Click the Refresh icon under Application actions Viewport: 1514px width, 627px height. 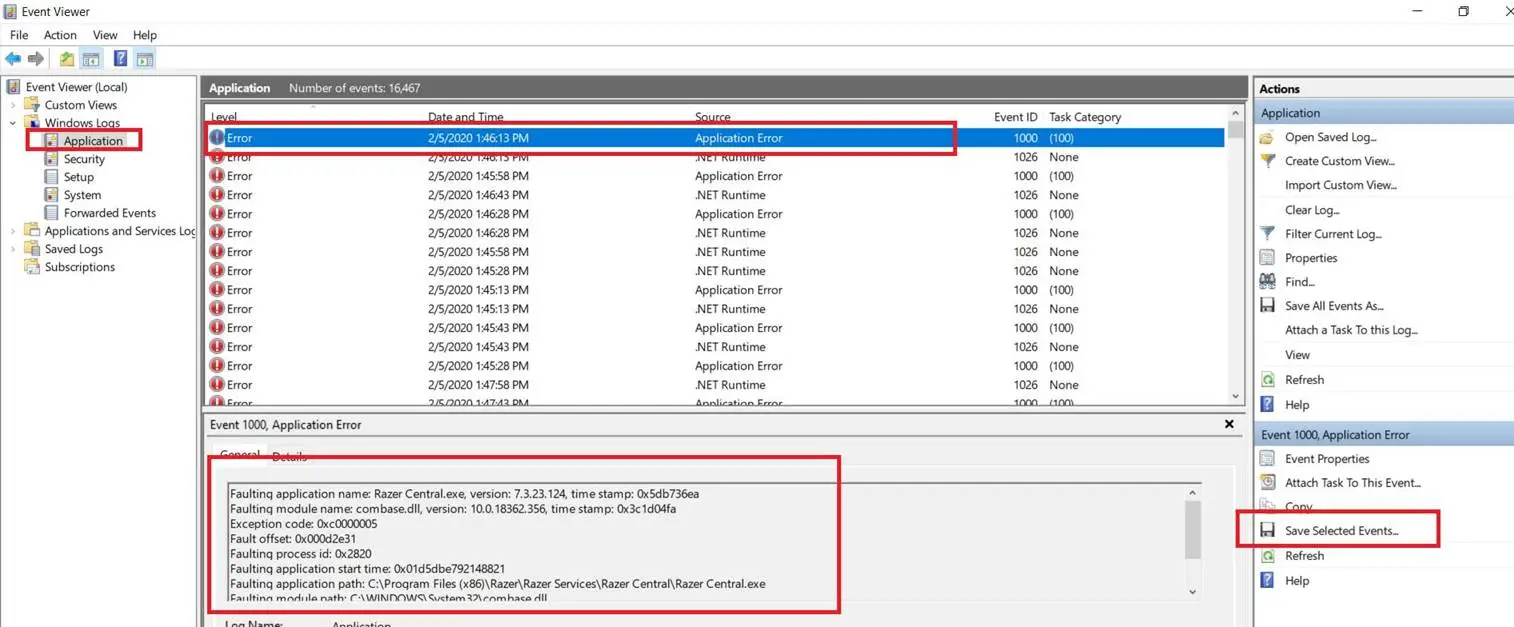[x=1267, y=379]
